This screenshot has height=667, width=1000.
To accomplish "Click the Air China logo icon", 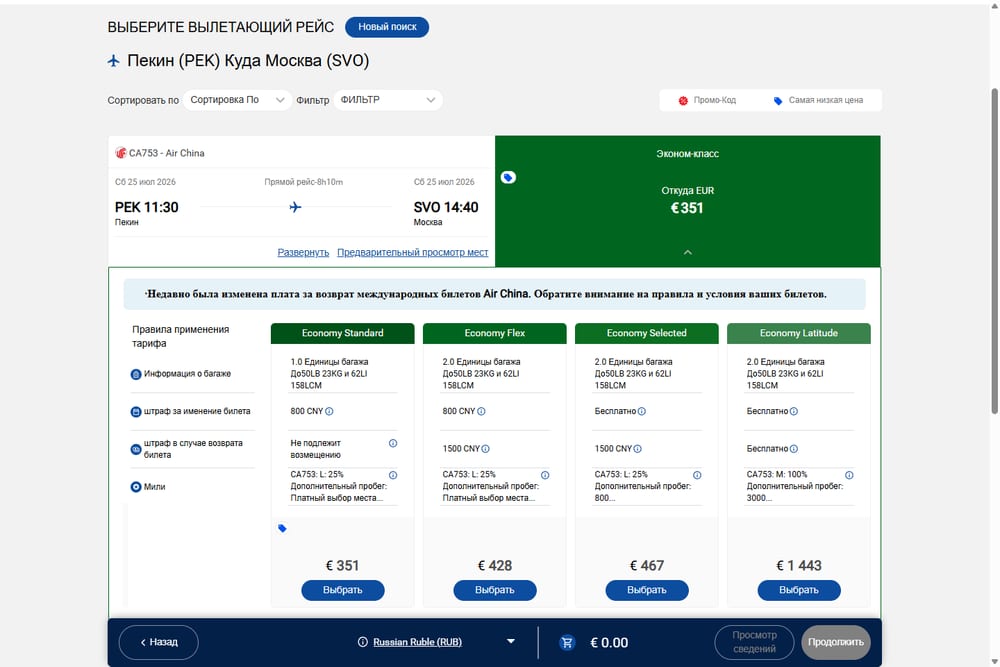I will pyautogui.click(x=121, y=153).
